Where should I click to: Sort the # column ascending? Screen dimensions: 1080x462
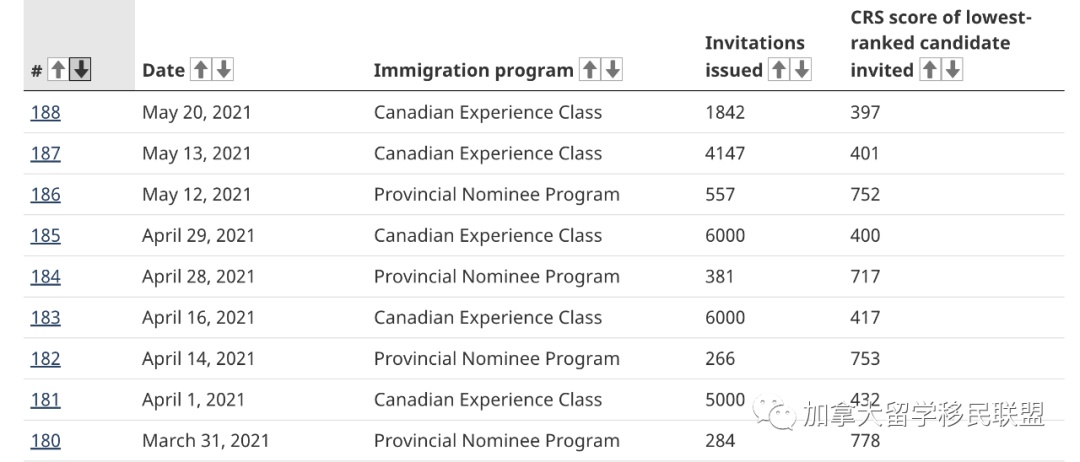coord(59,70)
